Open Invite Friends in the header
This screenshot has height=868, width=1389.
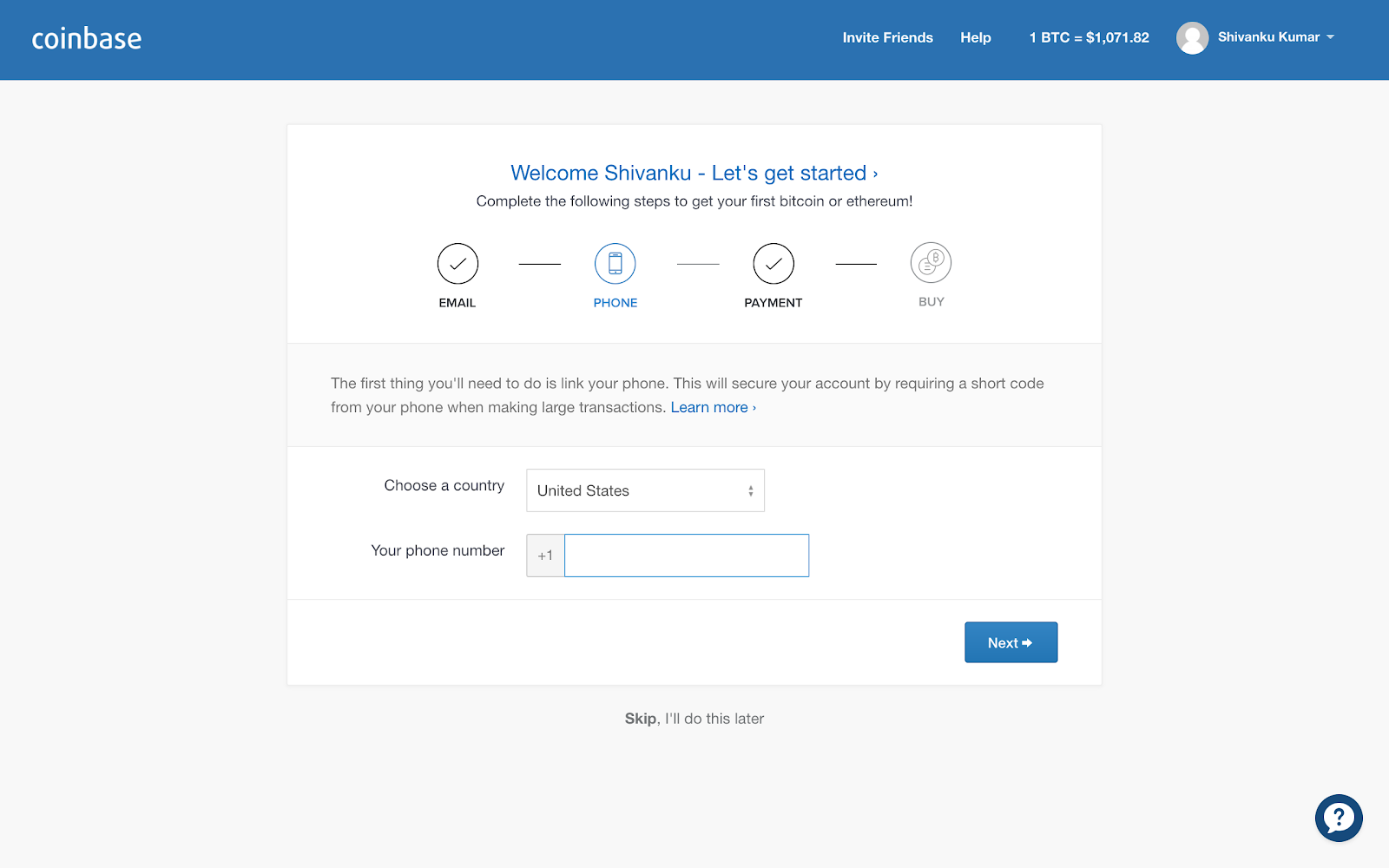pyautogui.click(x=887, y=37)
